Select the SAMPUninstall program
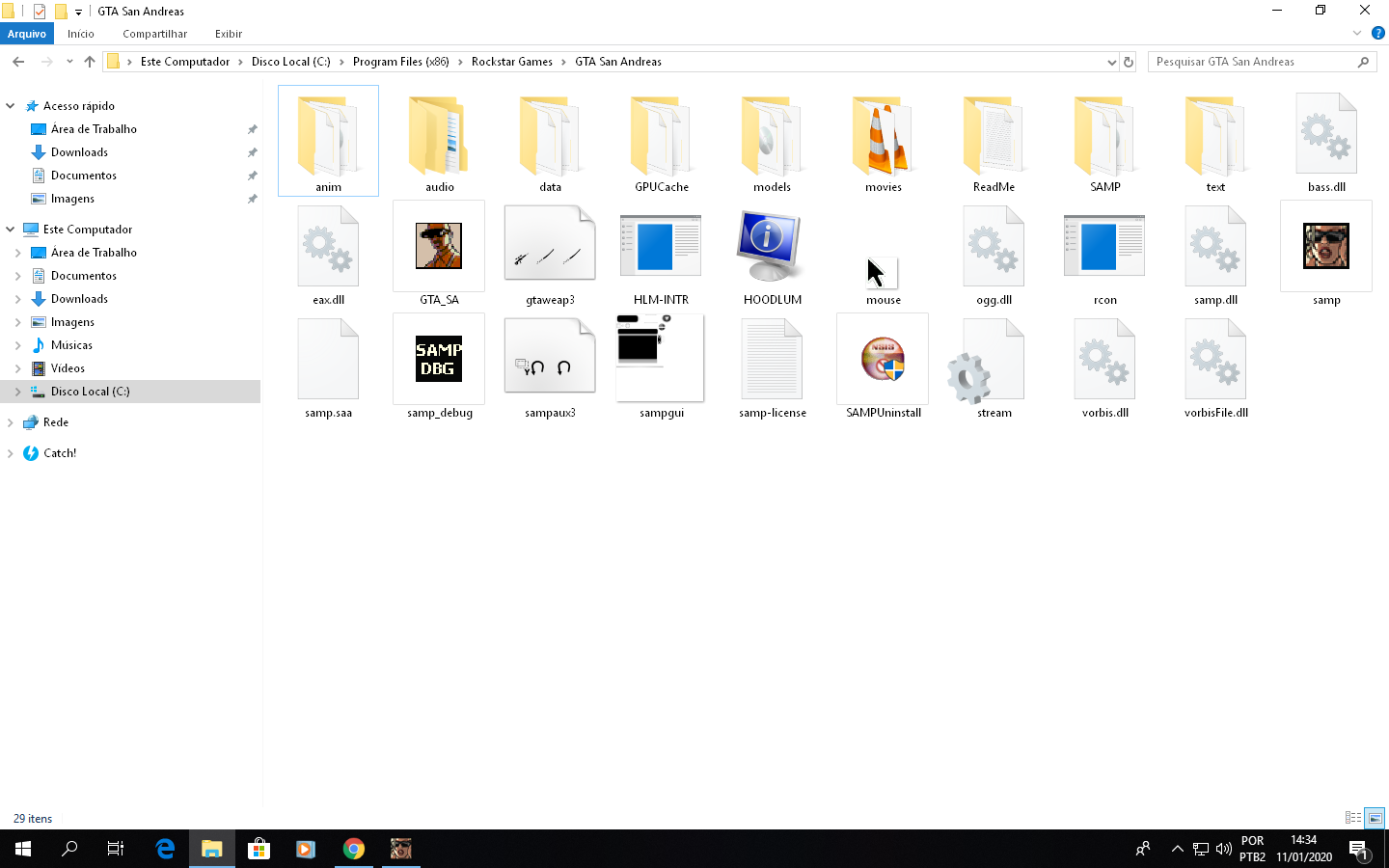The width and height of the screenshot is (1389, 868). click(883, 366)
